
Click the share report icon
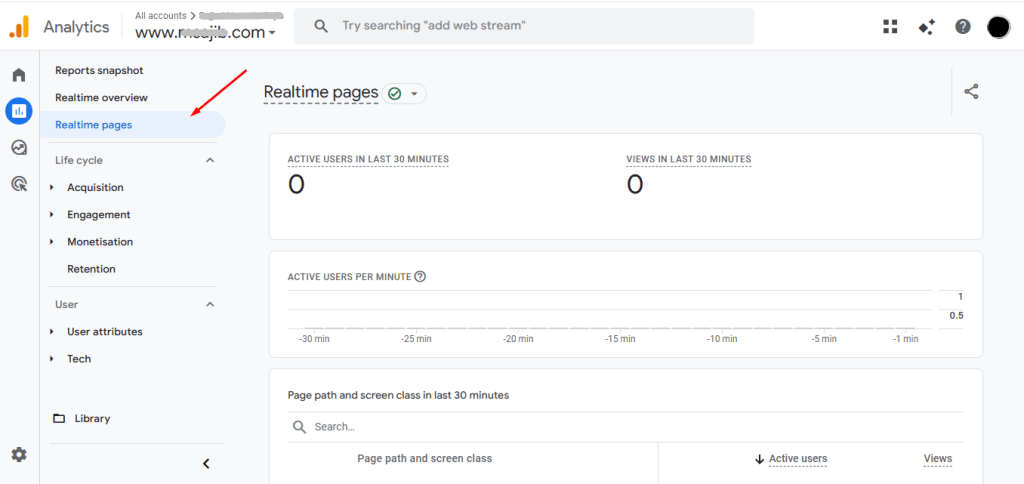coord(971,92)
